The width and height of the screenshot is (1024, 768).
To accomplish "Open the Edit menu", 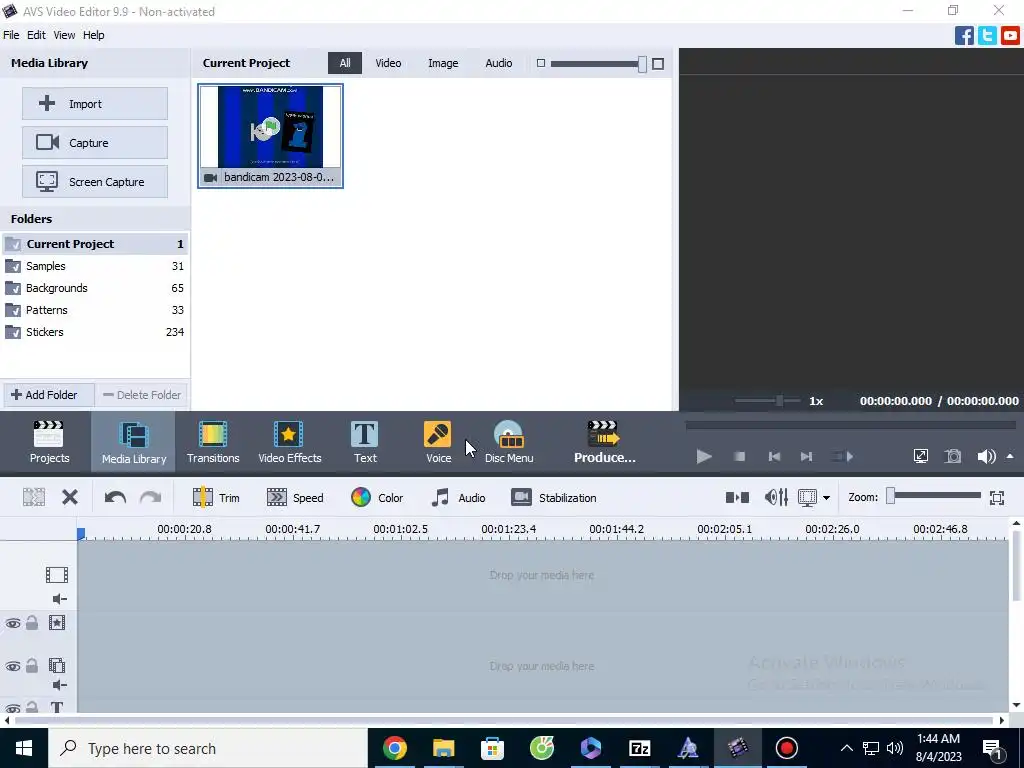I will 36,35.
